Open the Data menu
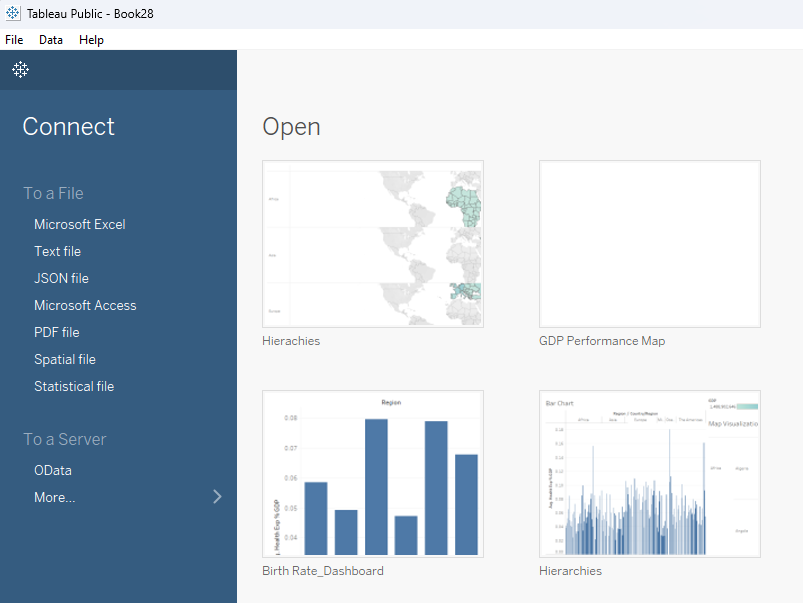The height and width of the screenshot is (603, 803). coord(50,40)
